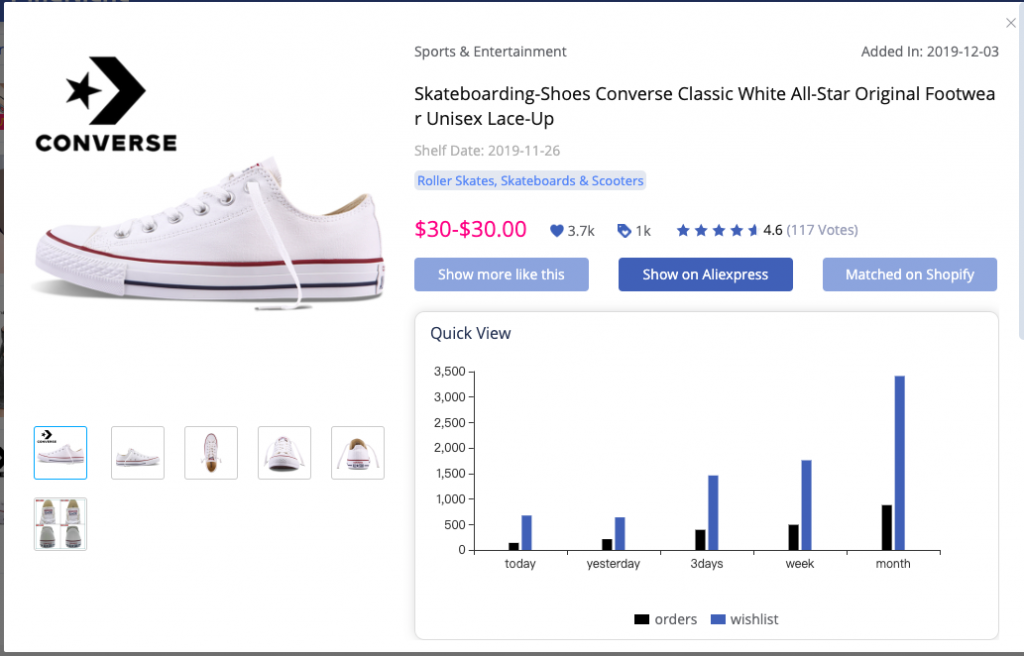
Task: Click the 1k count beside tag icon
Action: click(643, 231)
